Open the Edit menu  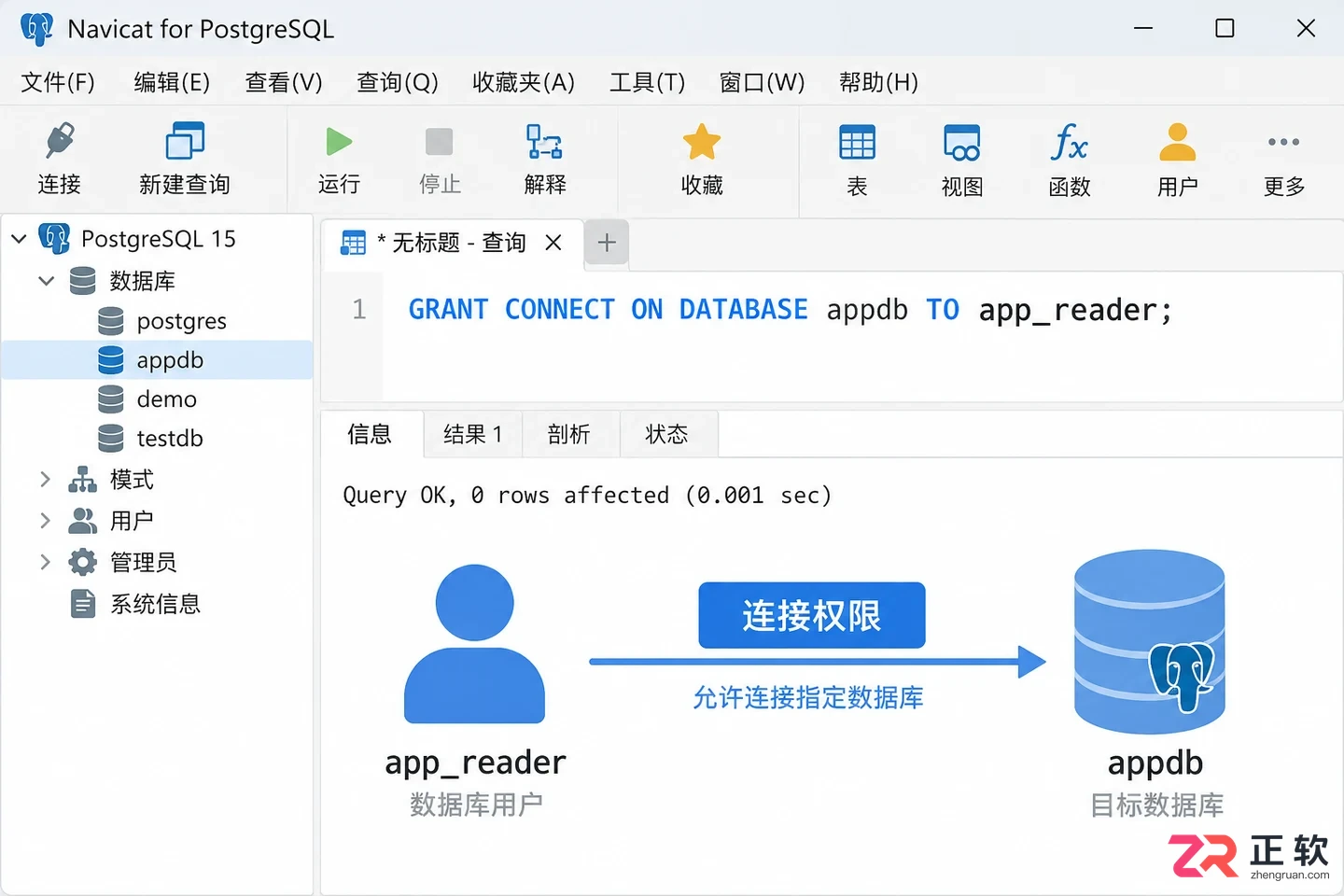click(x=172, y=82)
